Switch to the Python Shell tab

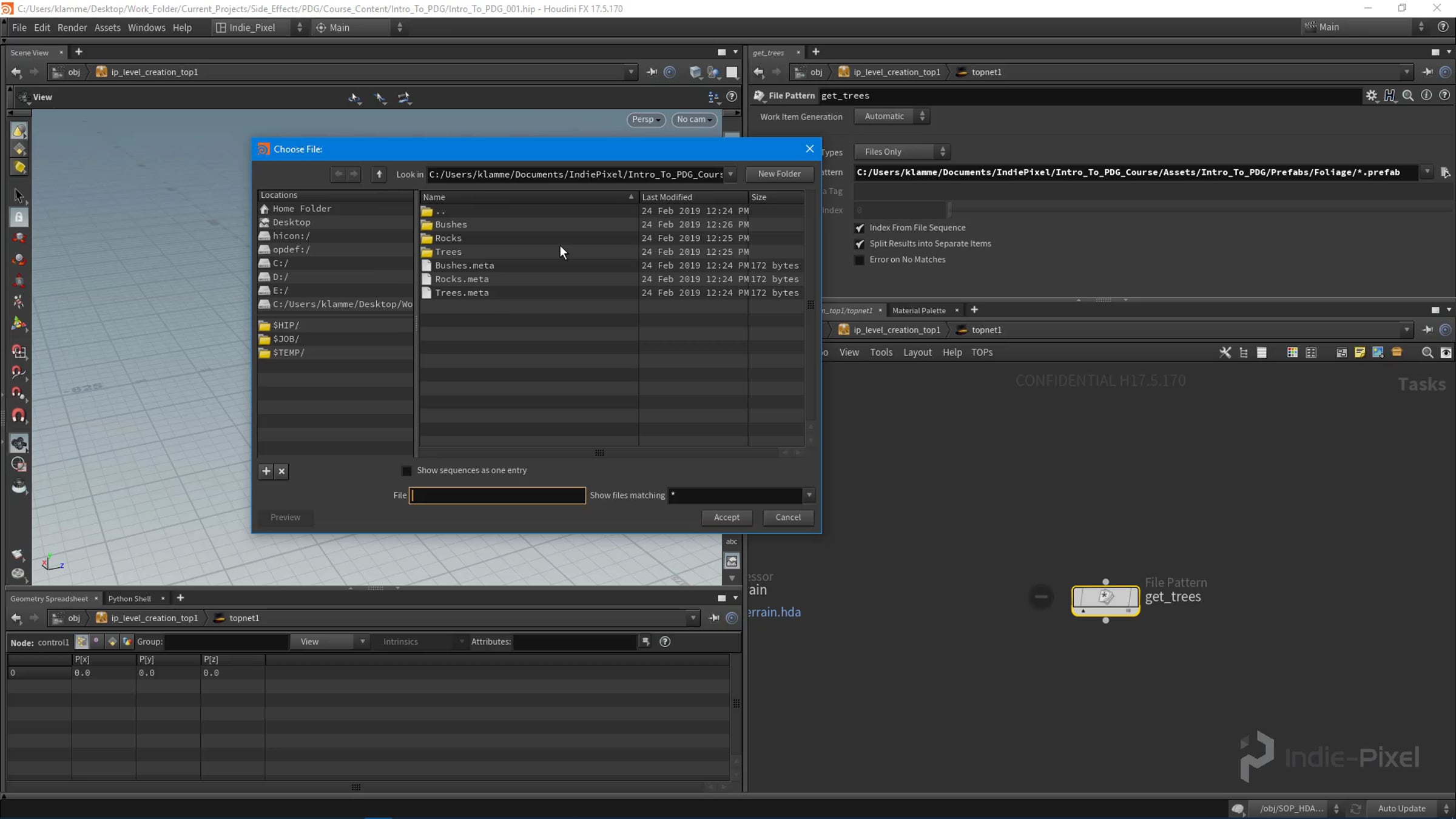pos(129,598)
